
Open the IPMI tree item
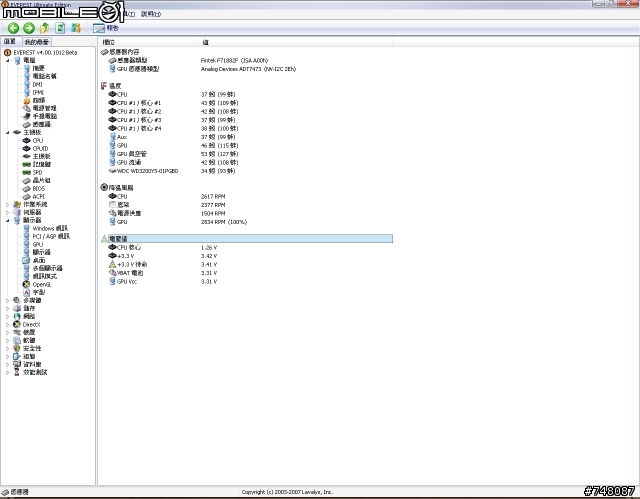[x=38, y=93]
